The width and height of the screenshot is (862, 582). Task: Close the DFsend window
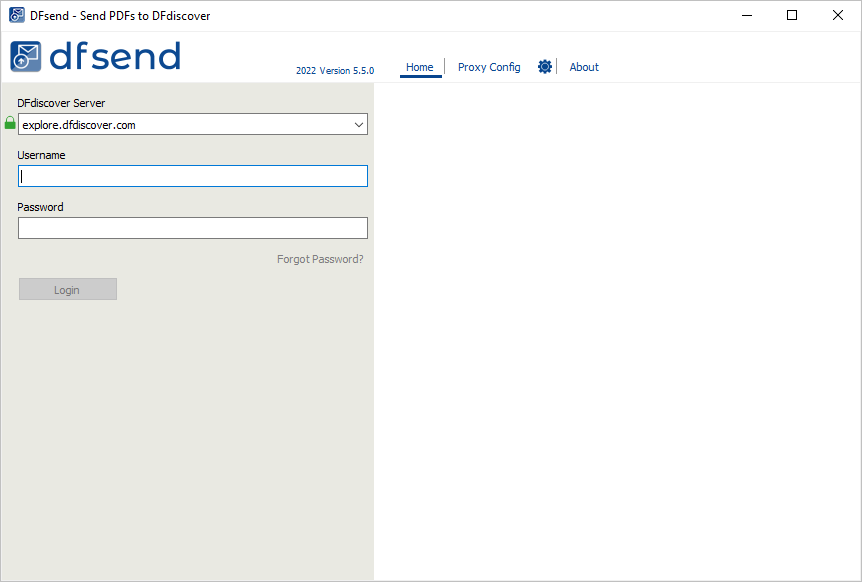837,15
